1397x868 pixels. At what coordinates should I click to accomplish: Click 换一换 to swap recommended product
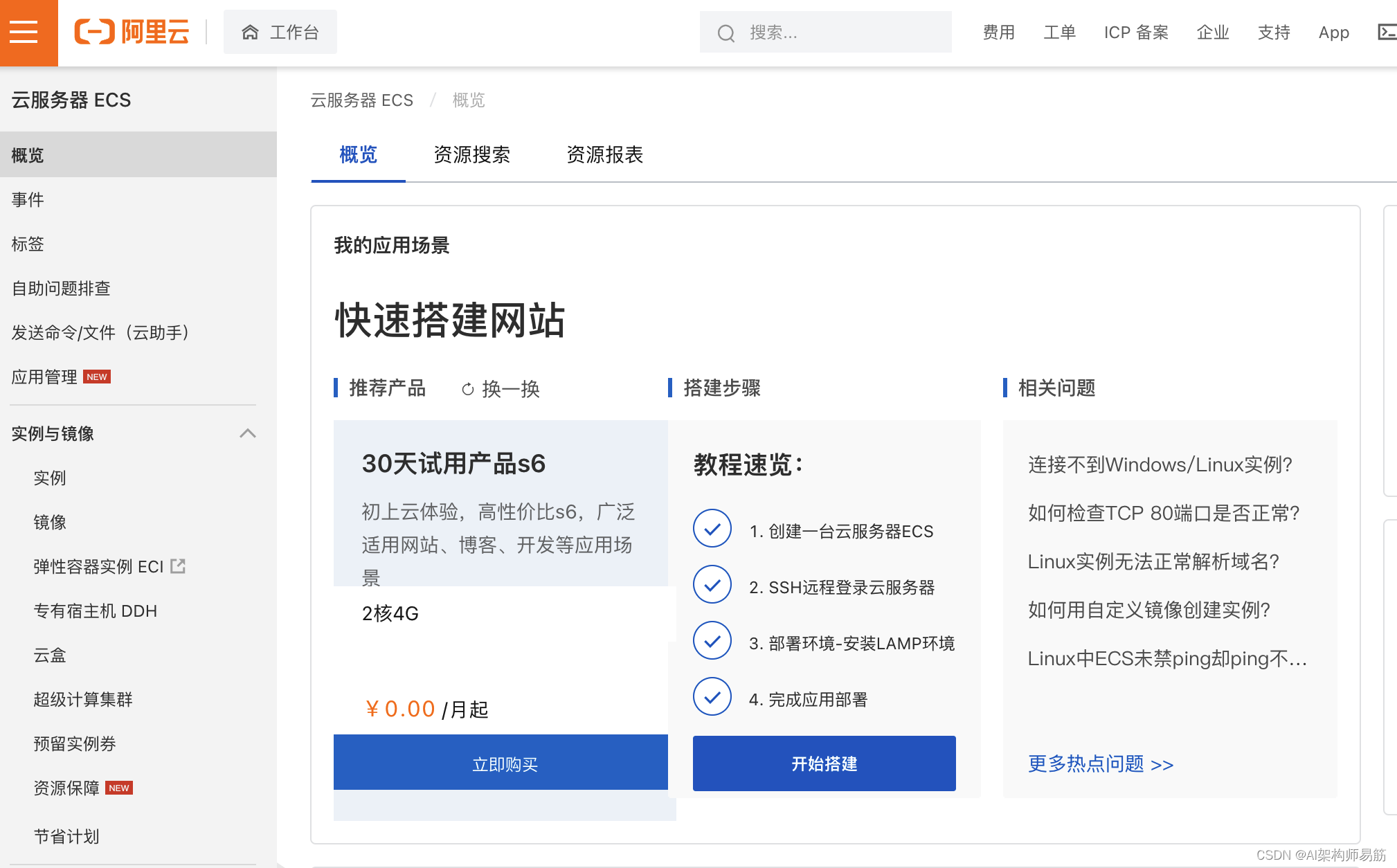511,389
